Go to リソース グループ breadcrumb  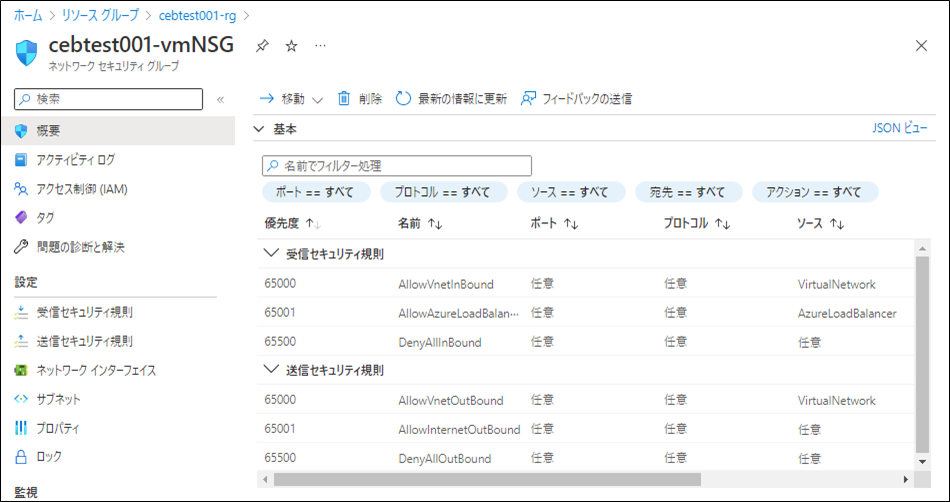point(101,15)
